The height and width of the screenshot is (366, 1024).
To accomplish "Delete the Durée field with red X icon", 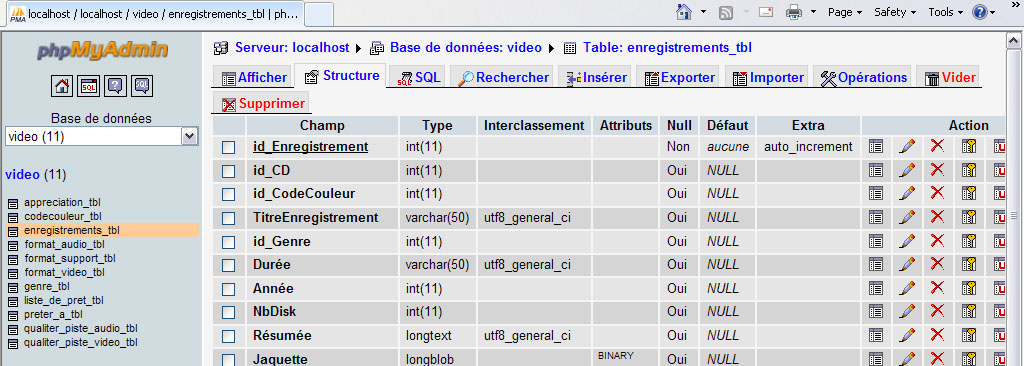I will [937, 264].
